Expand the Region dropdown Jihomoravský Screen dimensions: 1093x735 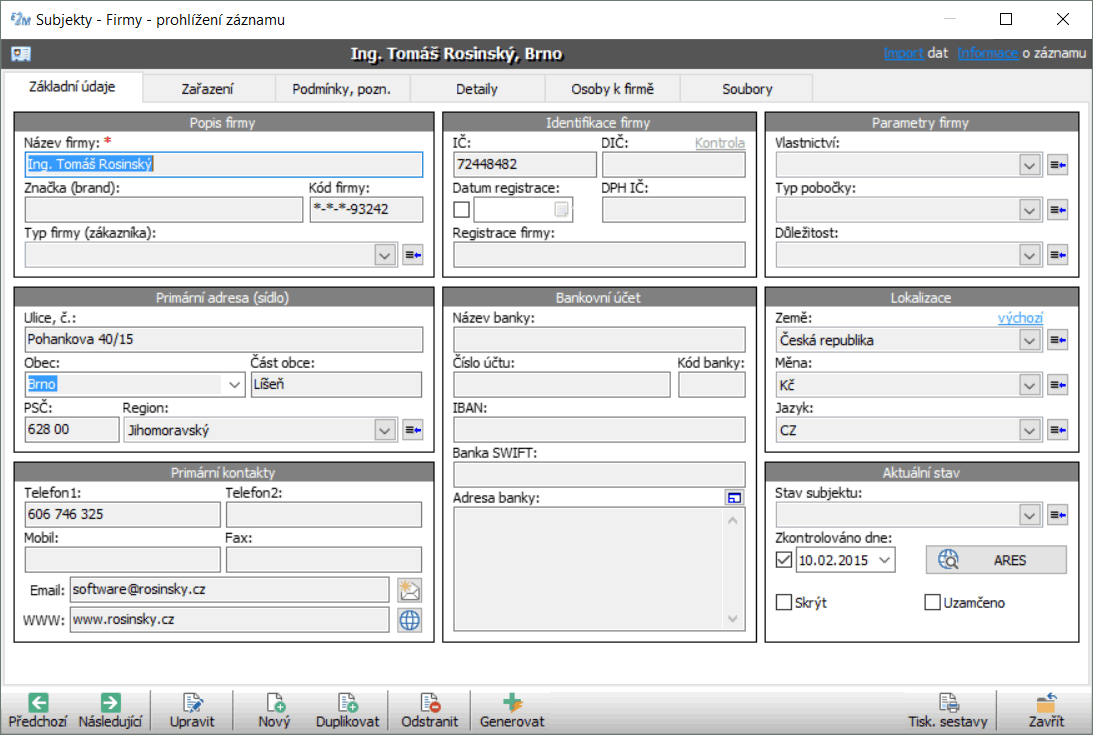[384, 430]
